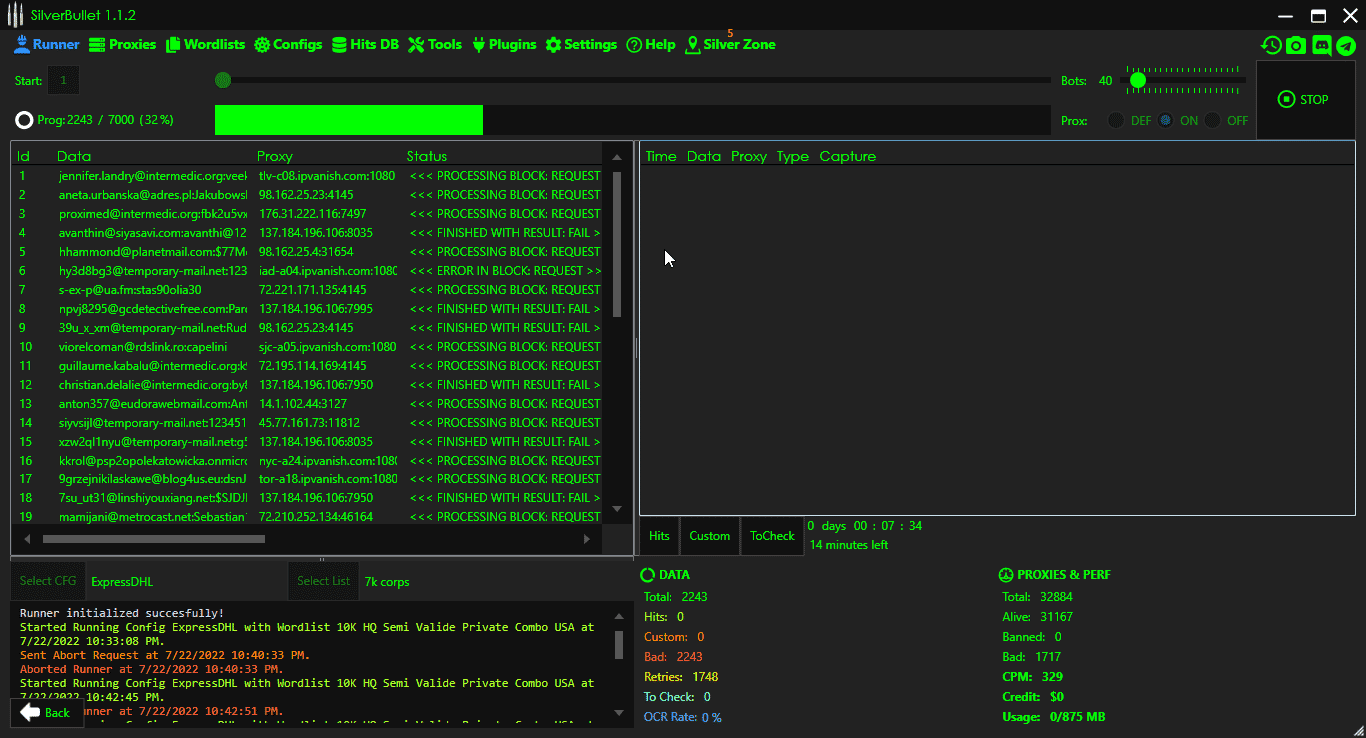Click the Proxies stack icon

point(97,45)
